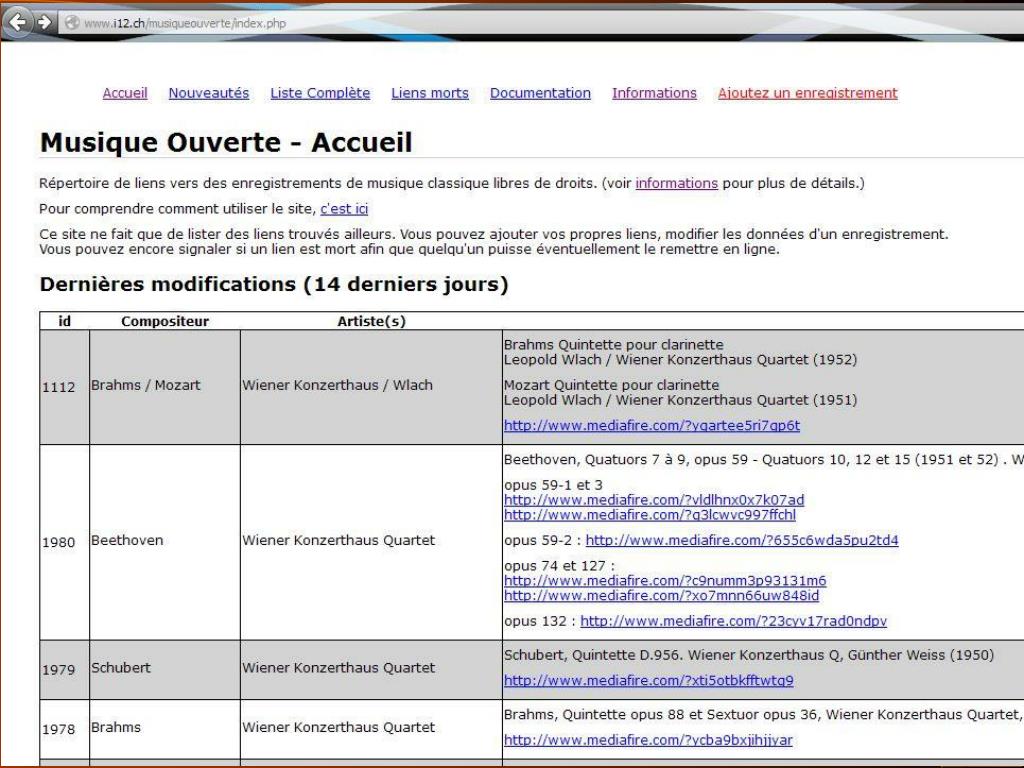Click the 'Artiste(s)' column header
Viewport: 1024px width, 768px height.
(x=371, y=321)
